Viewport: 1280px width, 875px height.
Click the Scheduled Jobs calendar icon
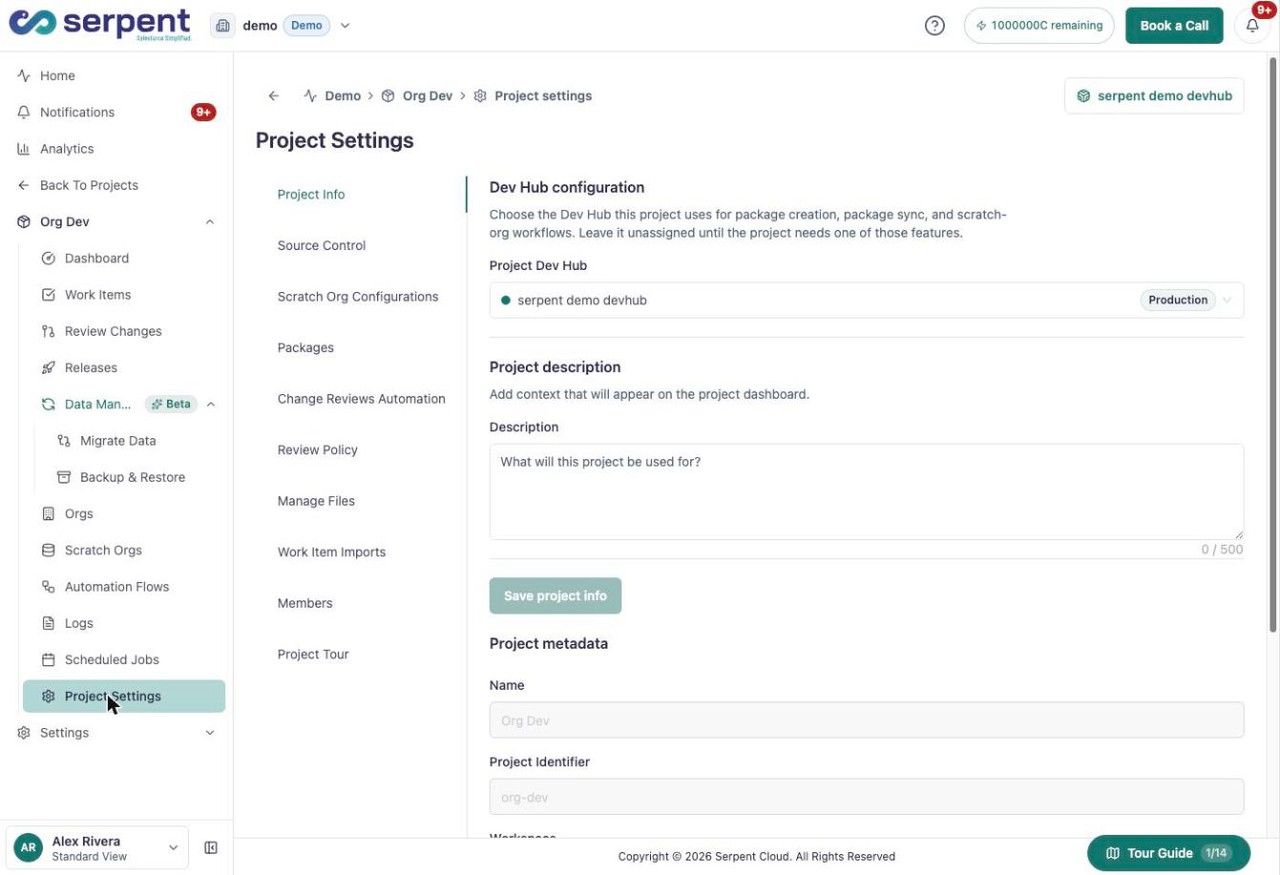(48, 660)
